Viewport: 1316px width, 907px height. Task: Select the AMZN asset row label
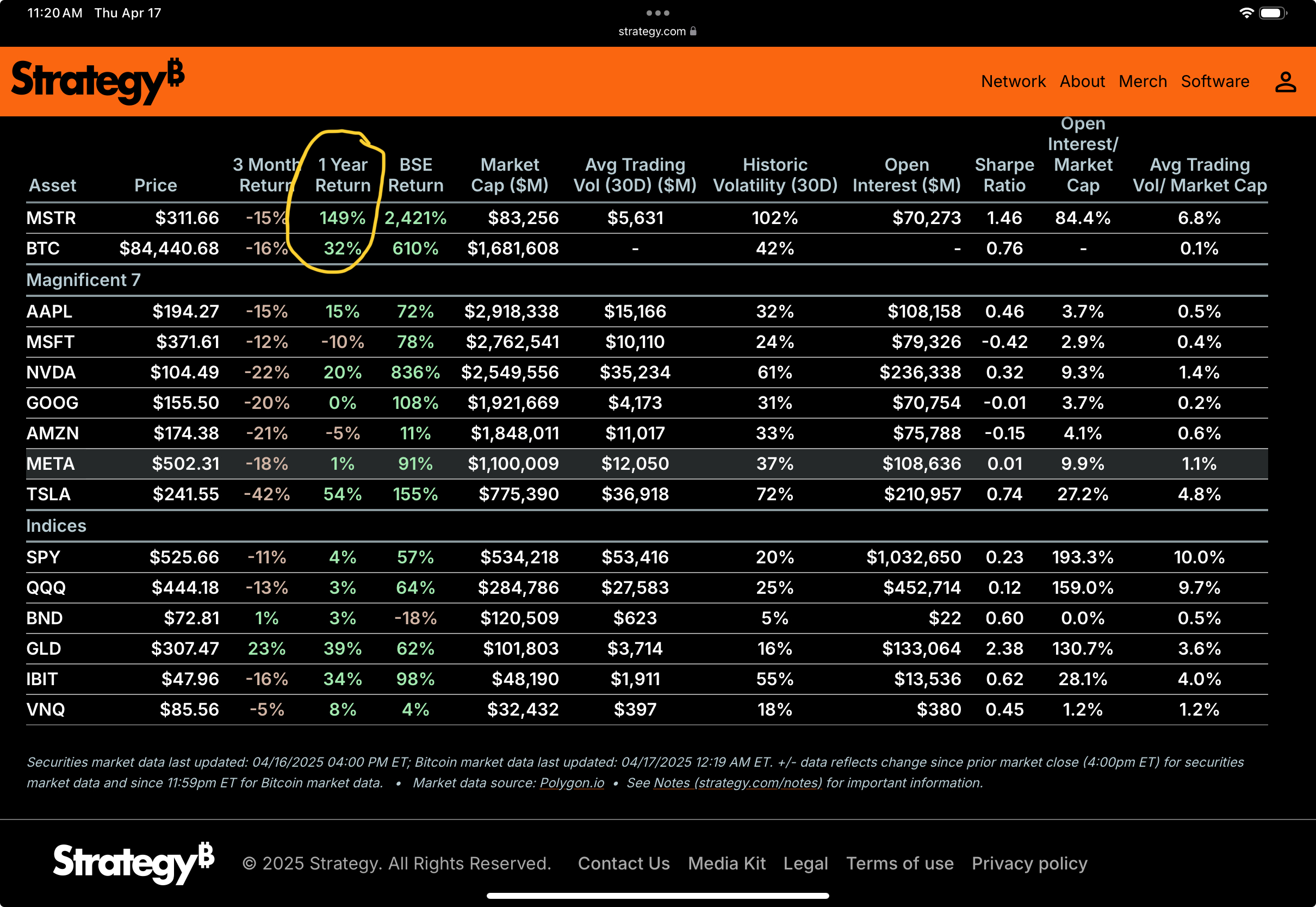click(52, 433)
